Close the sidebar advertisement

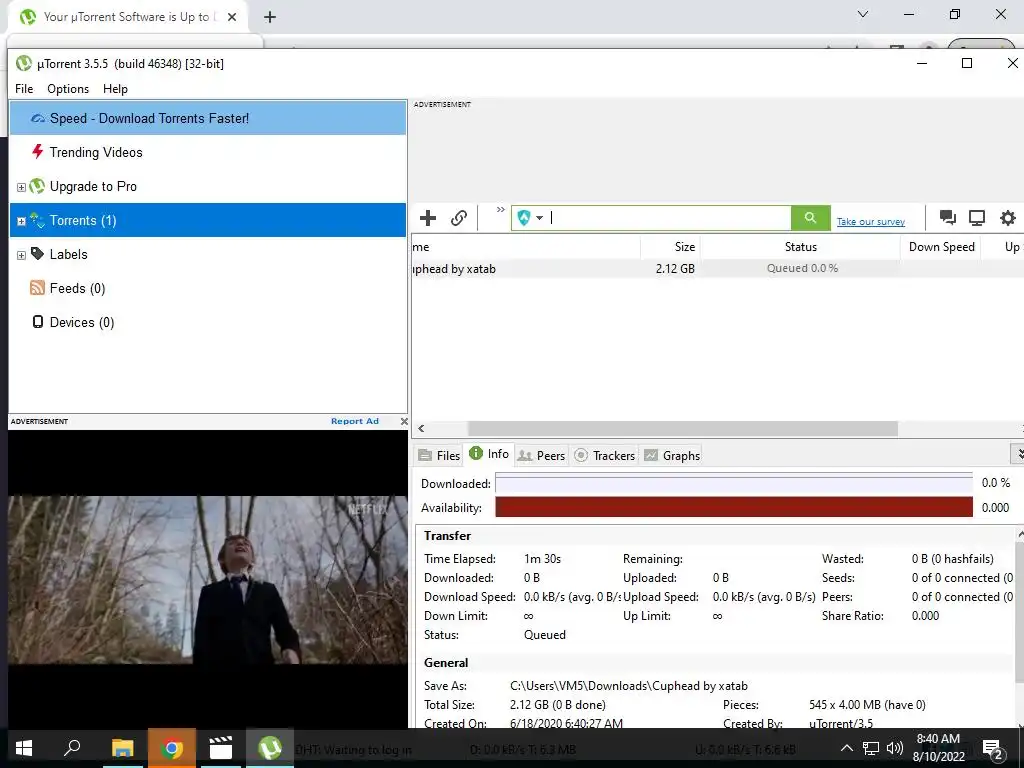404,421
